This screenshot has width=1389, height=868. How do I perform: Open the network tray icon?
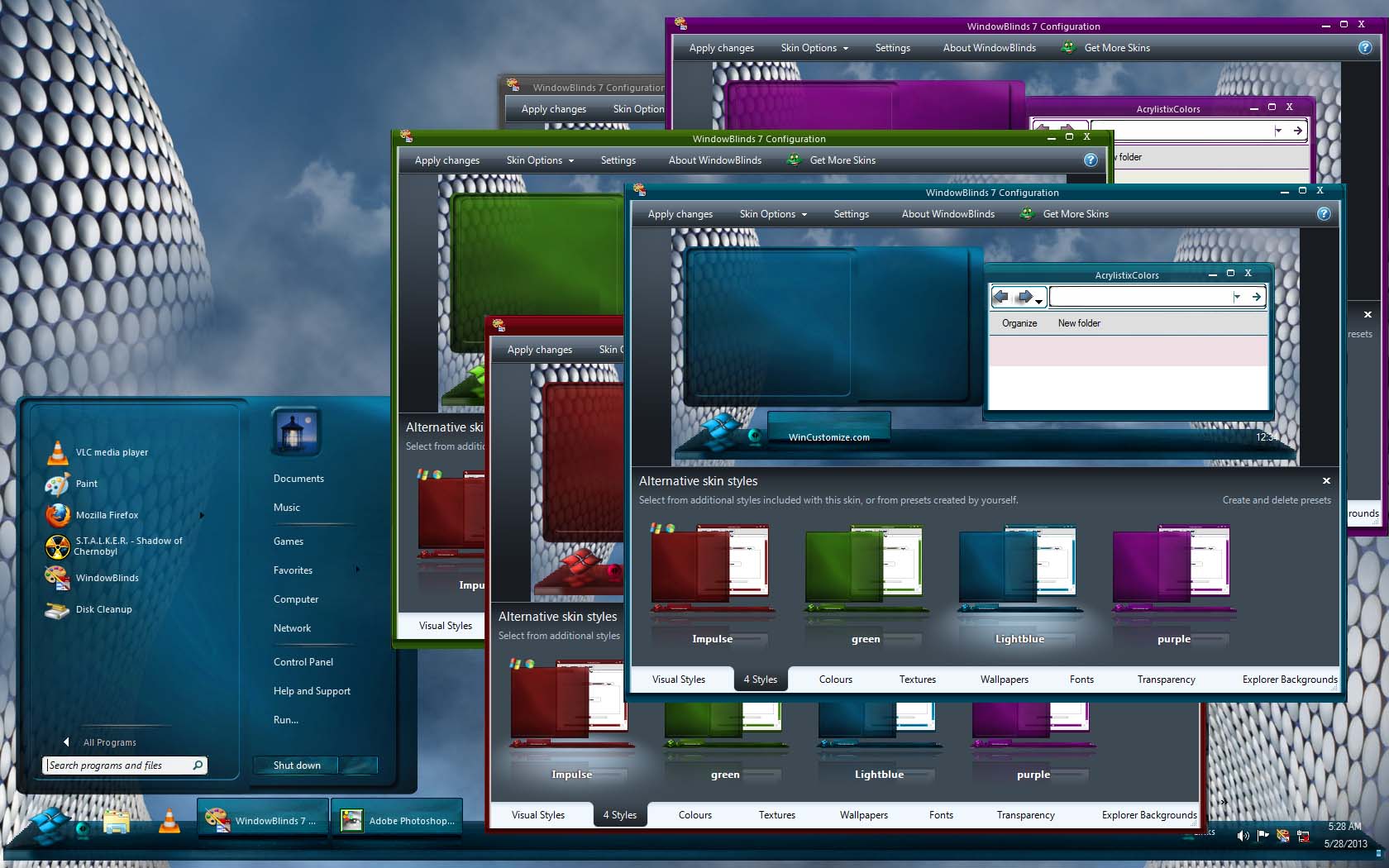coord(1303,835)
